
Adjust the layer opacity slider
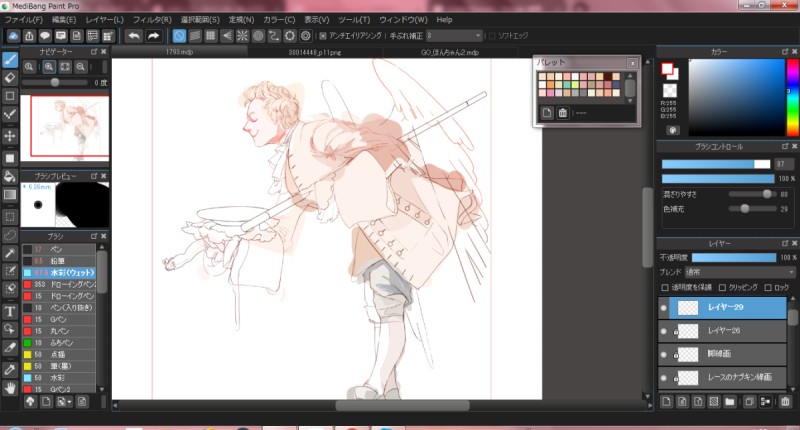tap(734, 258)
